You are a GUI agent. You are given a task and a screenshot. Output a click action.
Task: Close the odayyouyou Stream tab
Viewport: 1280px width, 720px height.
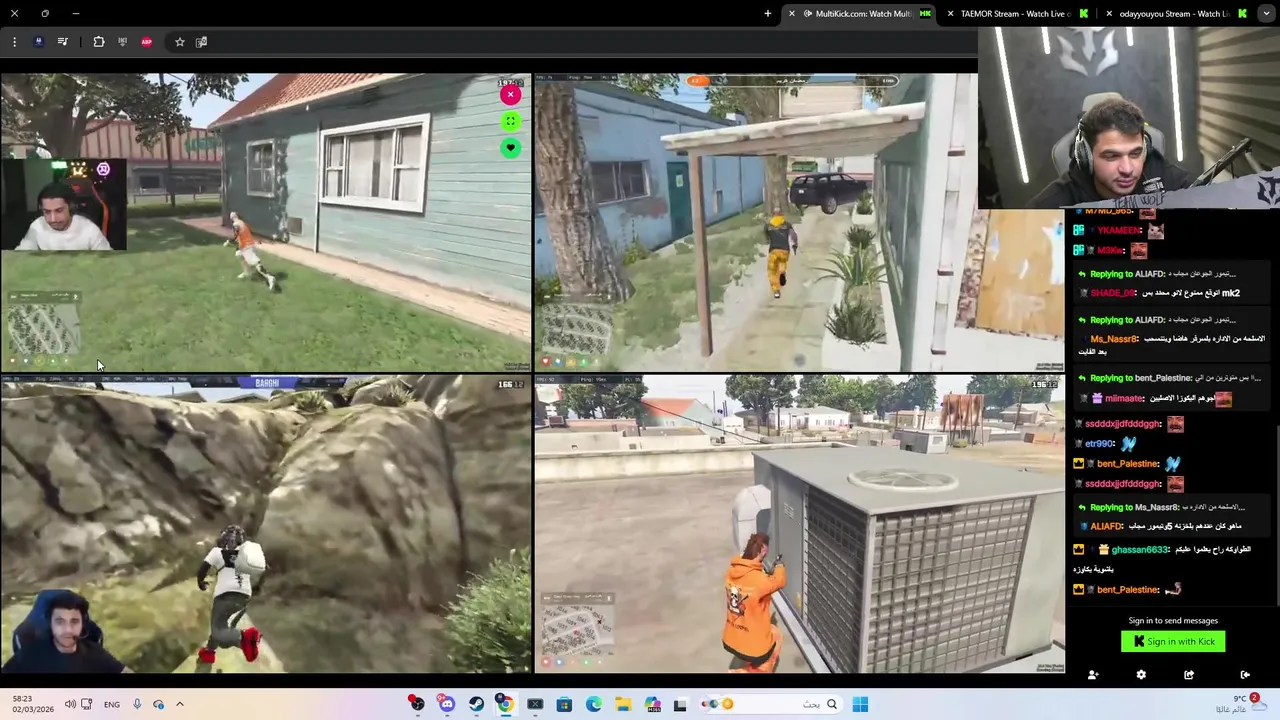coord(1109,14)
